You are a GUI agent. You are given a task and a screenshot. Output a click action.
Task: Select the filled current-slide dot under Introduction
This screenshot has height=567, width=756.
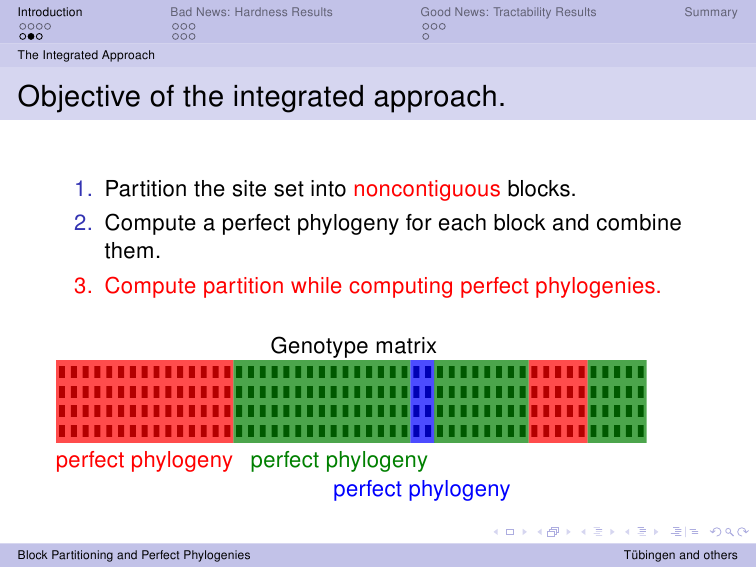31,37
